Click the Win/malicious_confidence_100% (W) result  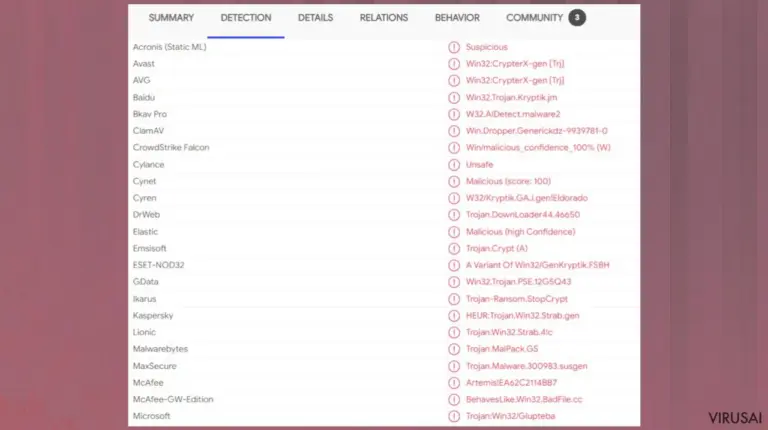click(x=538, y=147)
